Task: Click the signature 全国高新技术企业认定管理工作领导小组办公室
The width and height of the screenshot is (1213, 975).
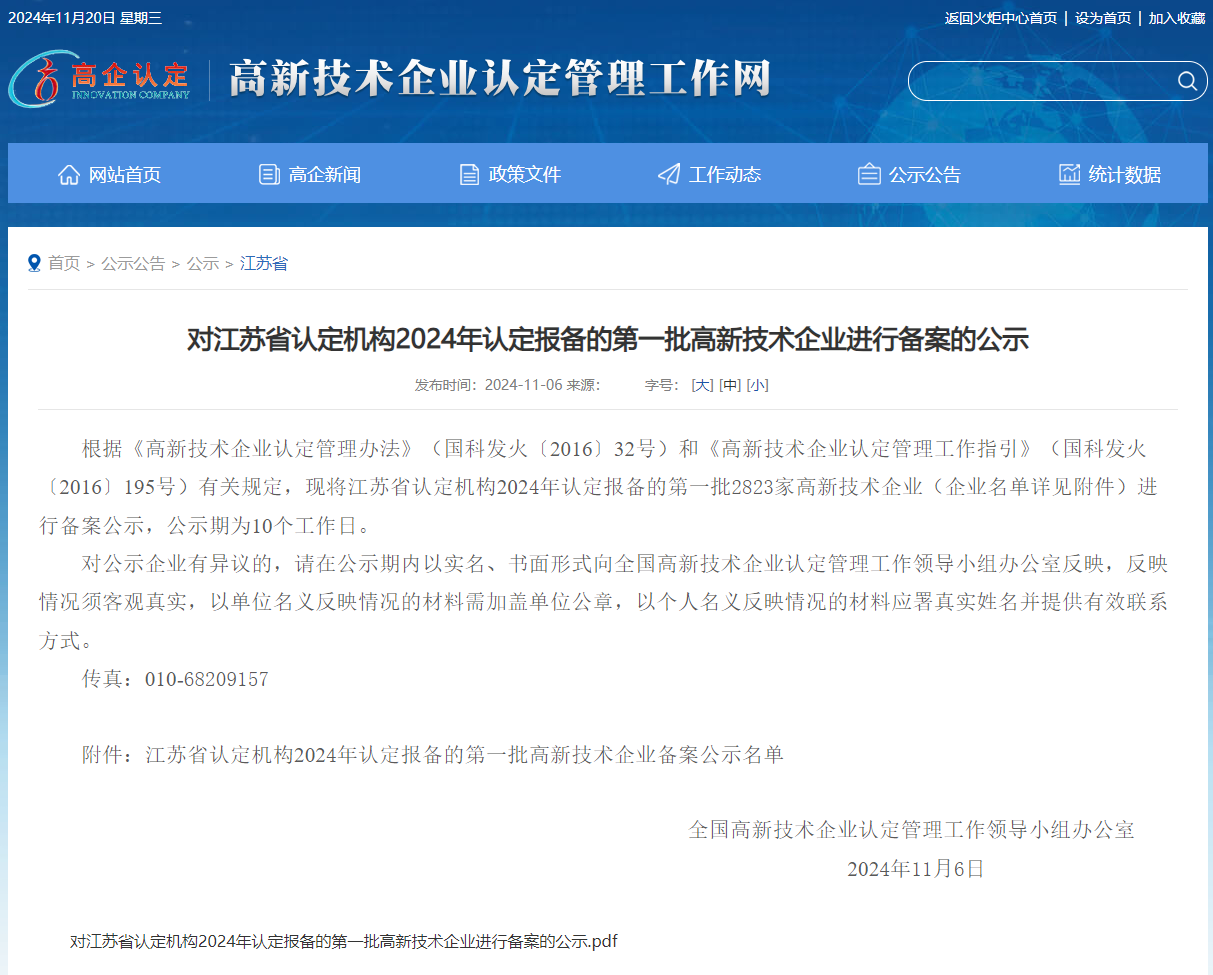Action: (x=911, y=830)
